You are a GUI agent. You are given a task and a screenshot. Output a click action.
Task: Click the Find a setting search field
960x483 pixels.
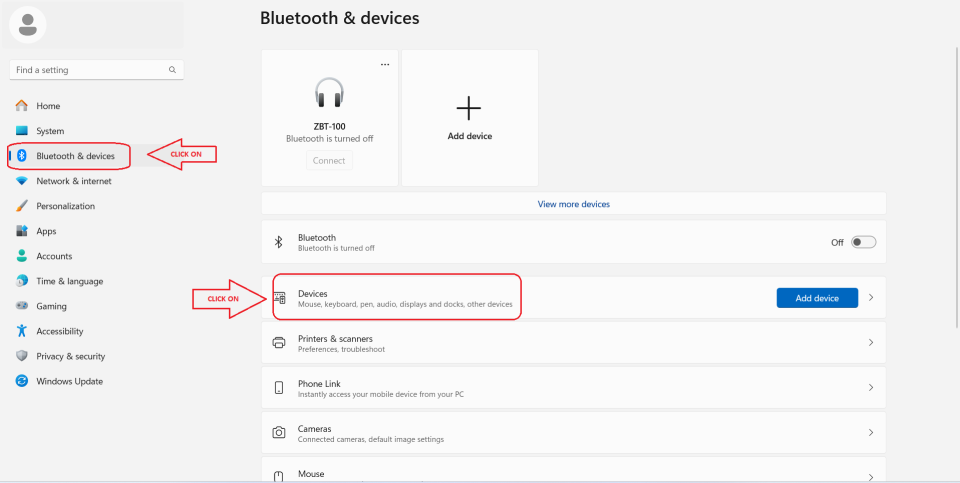(x=88, y=70)
